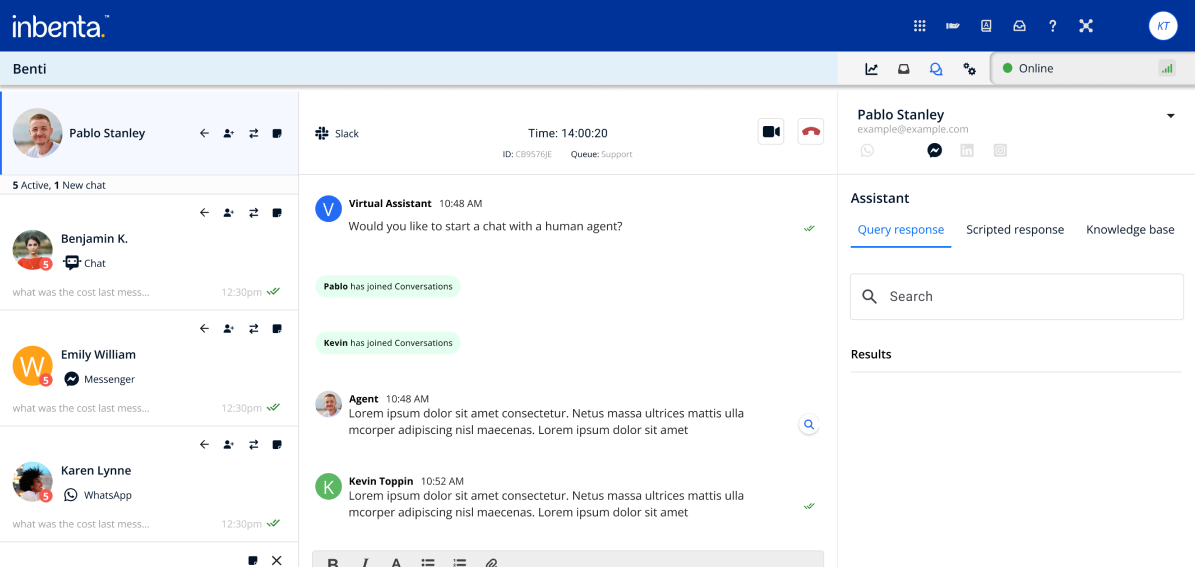Screen dimensions: 1195x567
Task: Switch to the Scripted response tab
Action: (x=1015, y=230)
